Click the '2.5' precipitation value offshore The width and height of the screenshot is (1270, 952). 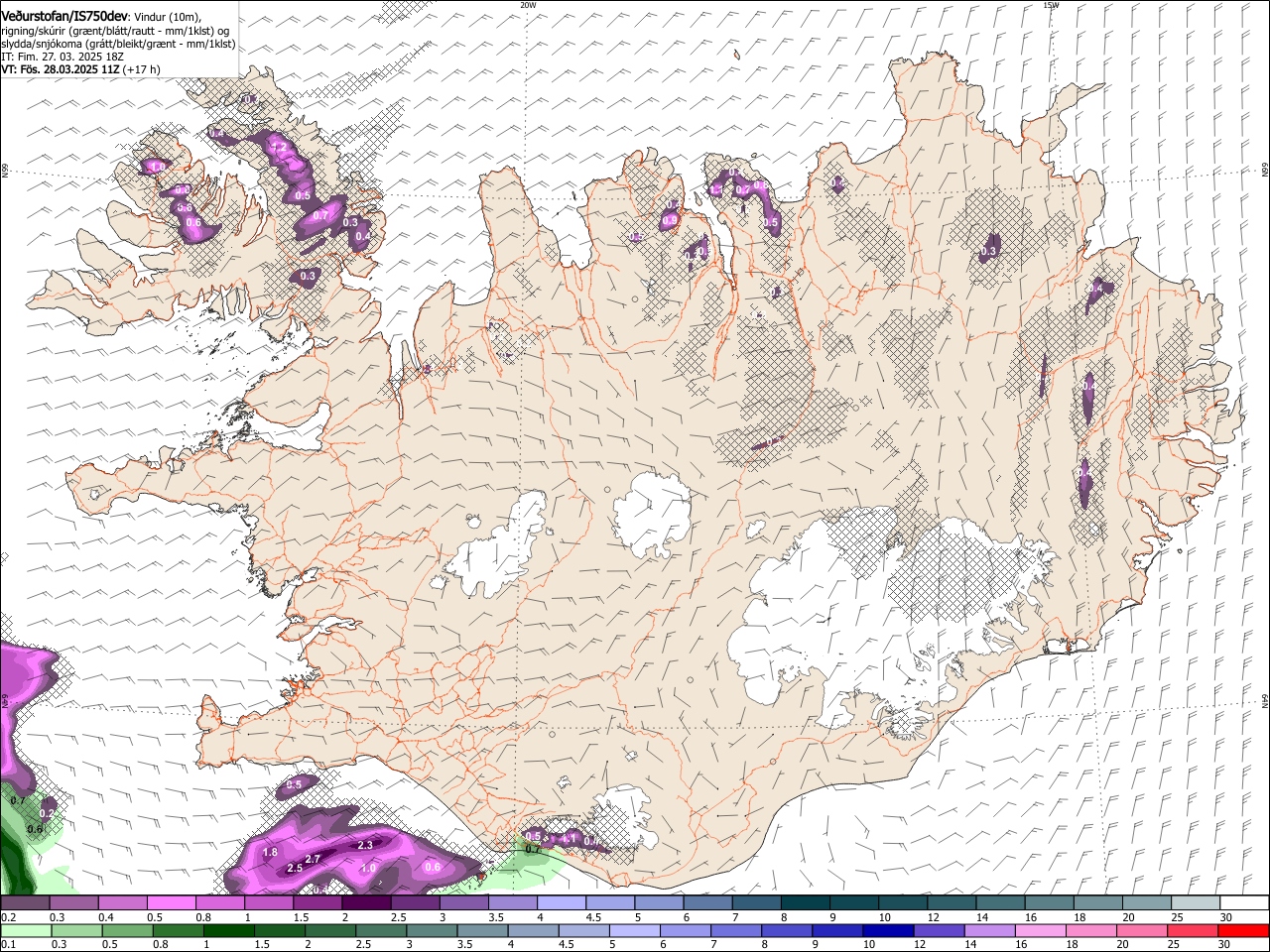tap(295, 869)
